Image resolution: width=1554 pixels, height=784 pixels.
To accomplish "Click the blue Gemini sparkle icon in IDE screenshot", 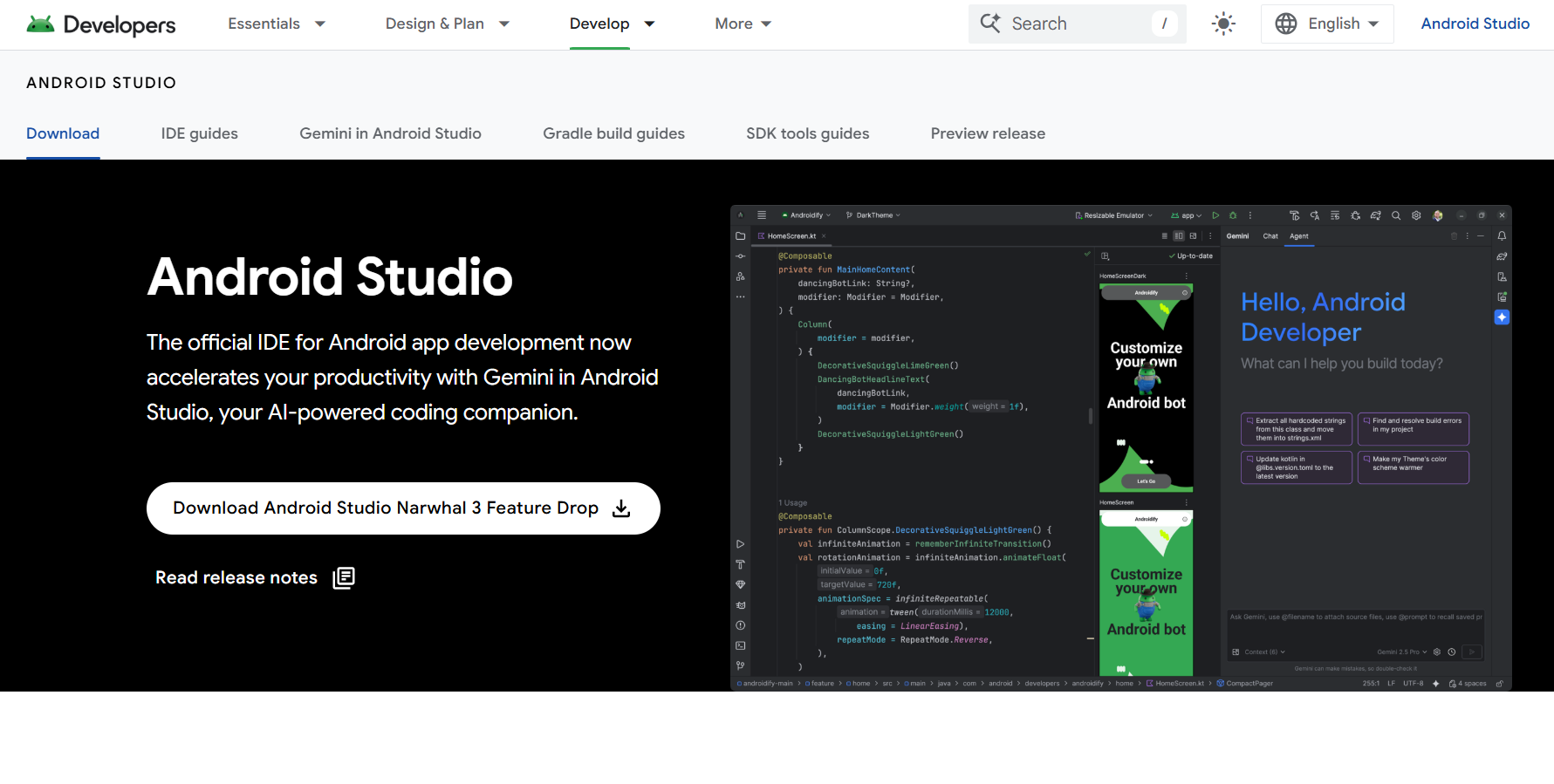I will [1502, 317].
